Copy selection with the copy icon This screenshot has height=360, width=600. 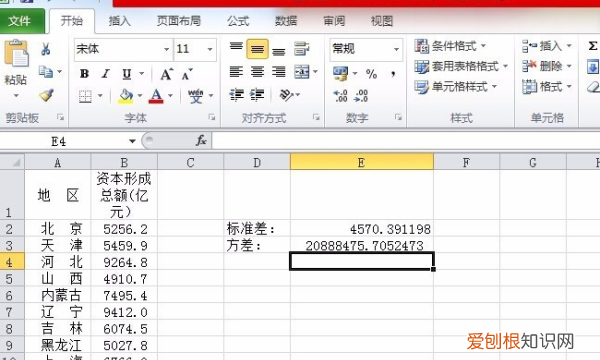coord(46,72)
